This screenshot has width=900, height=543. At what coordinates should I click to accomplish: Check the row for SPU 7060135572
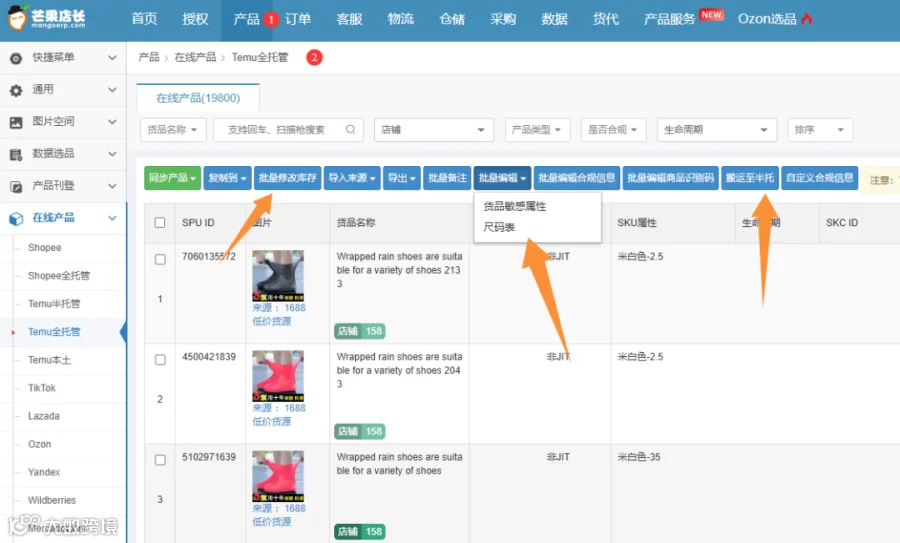coord(160,259)
